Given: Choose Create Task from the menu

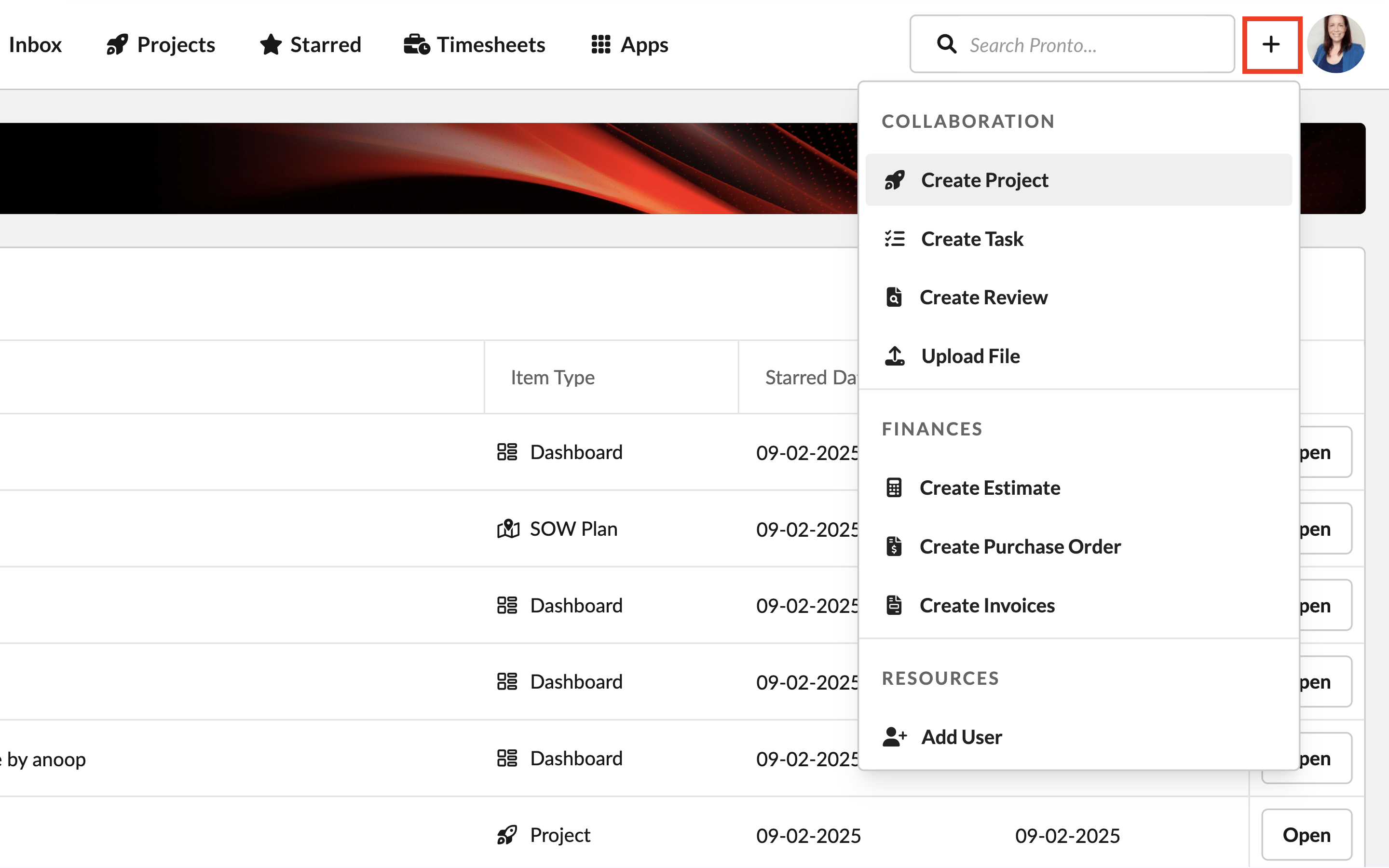Looking at the screenshot, I should (x=971, y=238).
